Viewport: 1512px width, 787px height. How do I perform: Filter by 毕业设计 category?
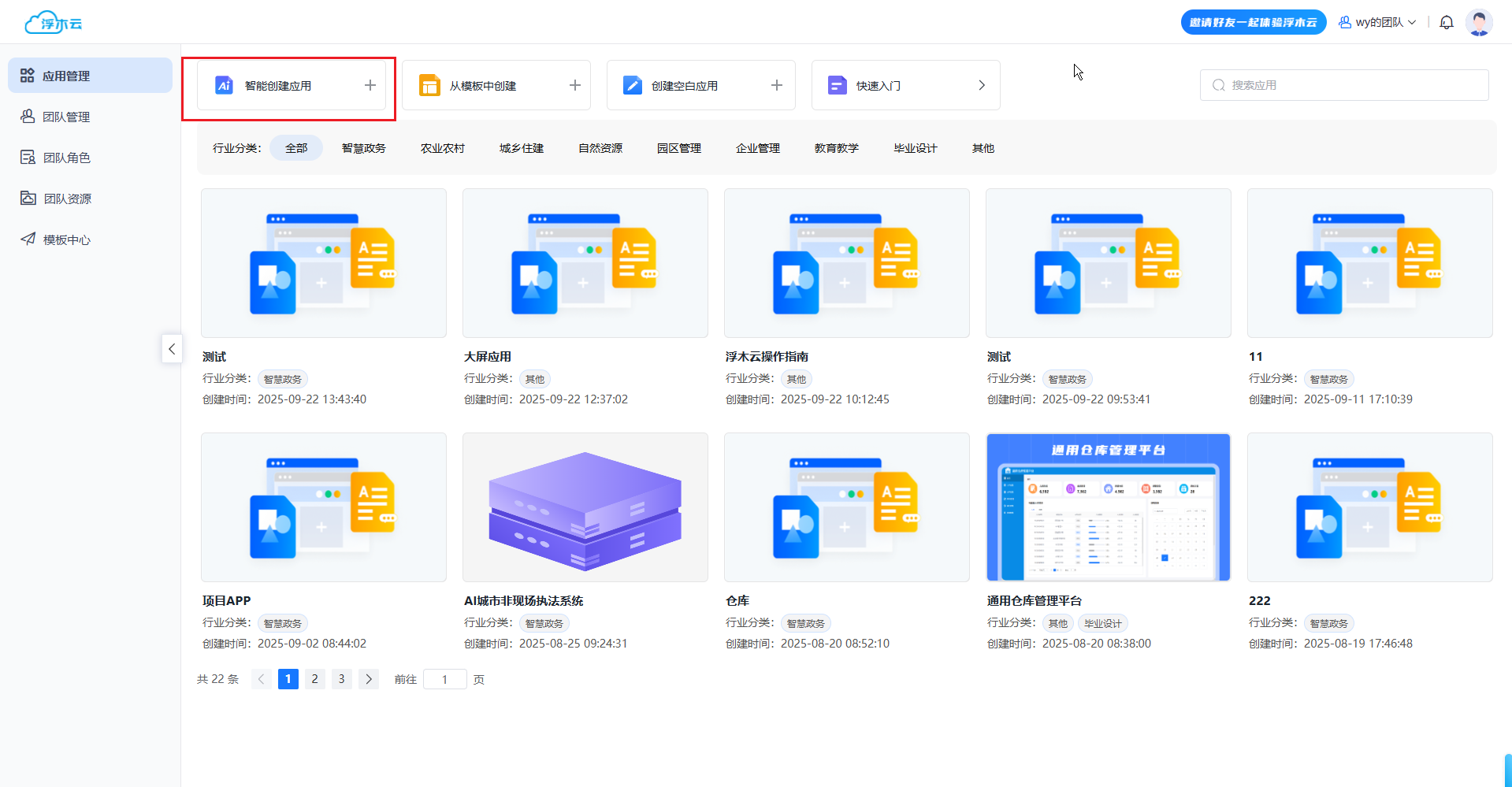tap(915, 148)
